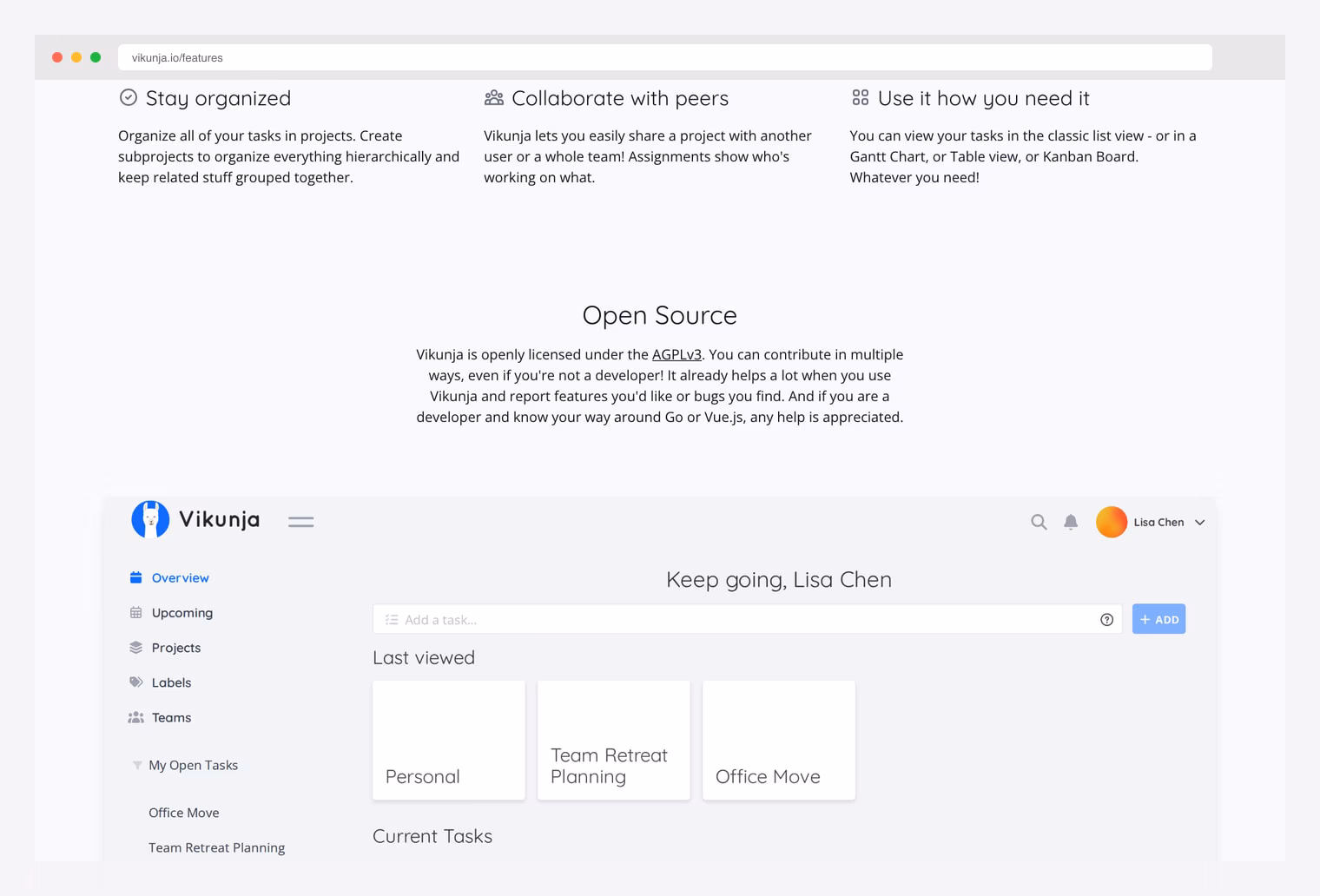This screenshot has width=1320, height=896.
Task: Click the Projects layers icon
Action: click(136, 647)
